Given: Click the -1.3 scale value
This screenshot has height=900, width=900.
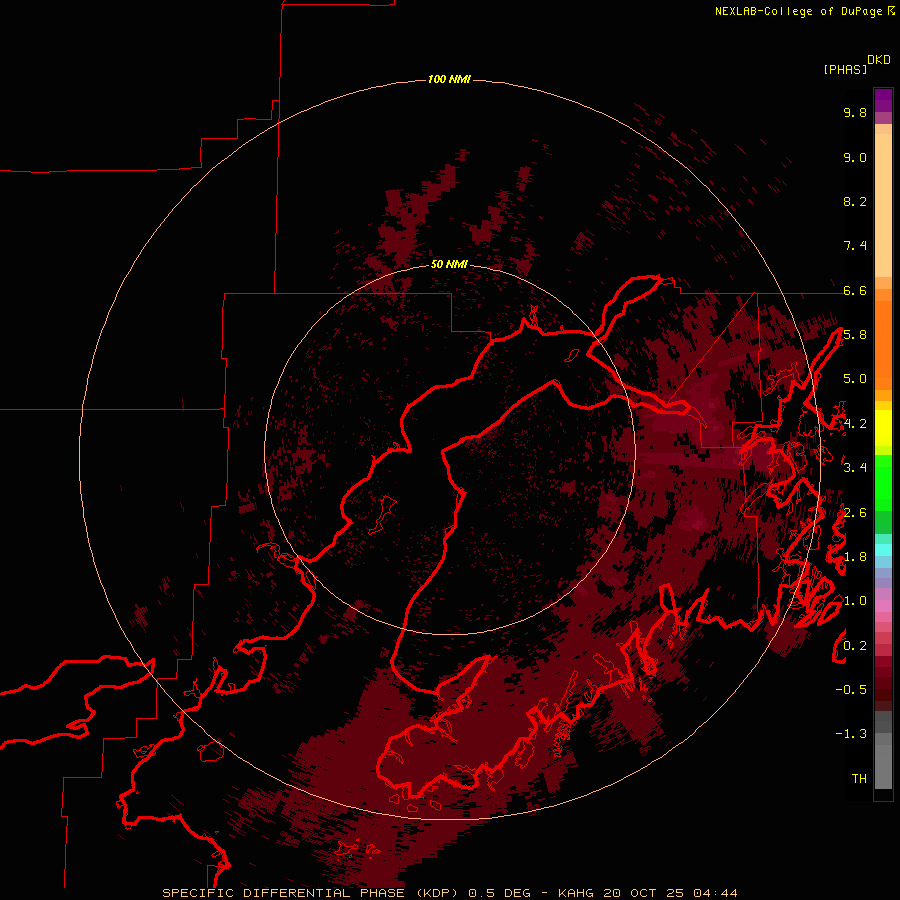Looking at the screenshot, I should (x=851, y=734).
